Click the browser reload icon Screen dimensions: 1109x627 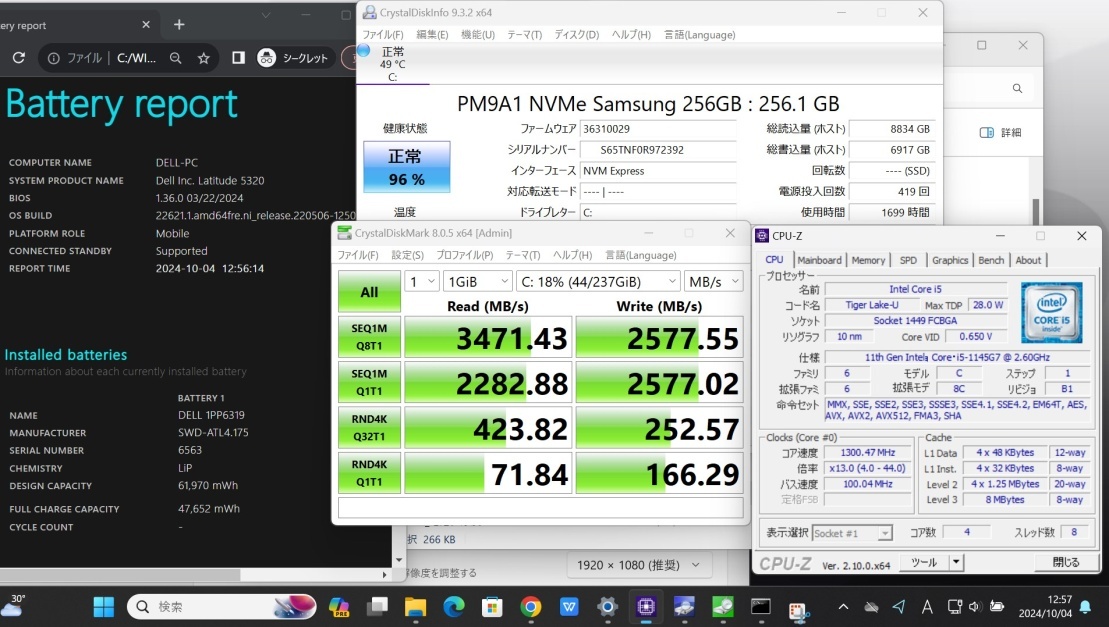18,58
